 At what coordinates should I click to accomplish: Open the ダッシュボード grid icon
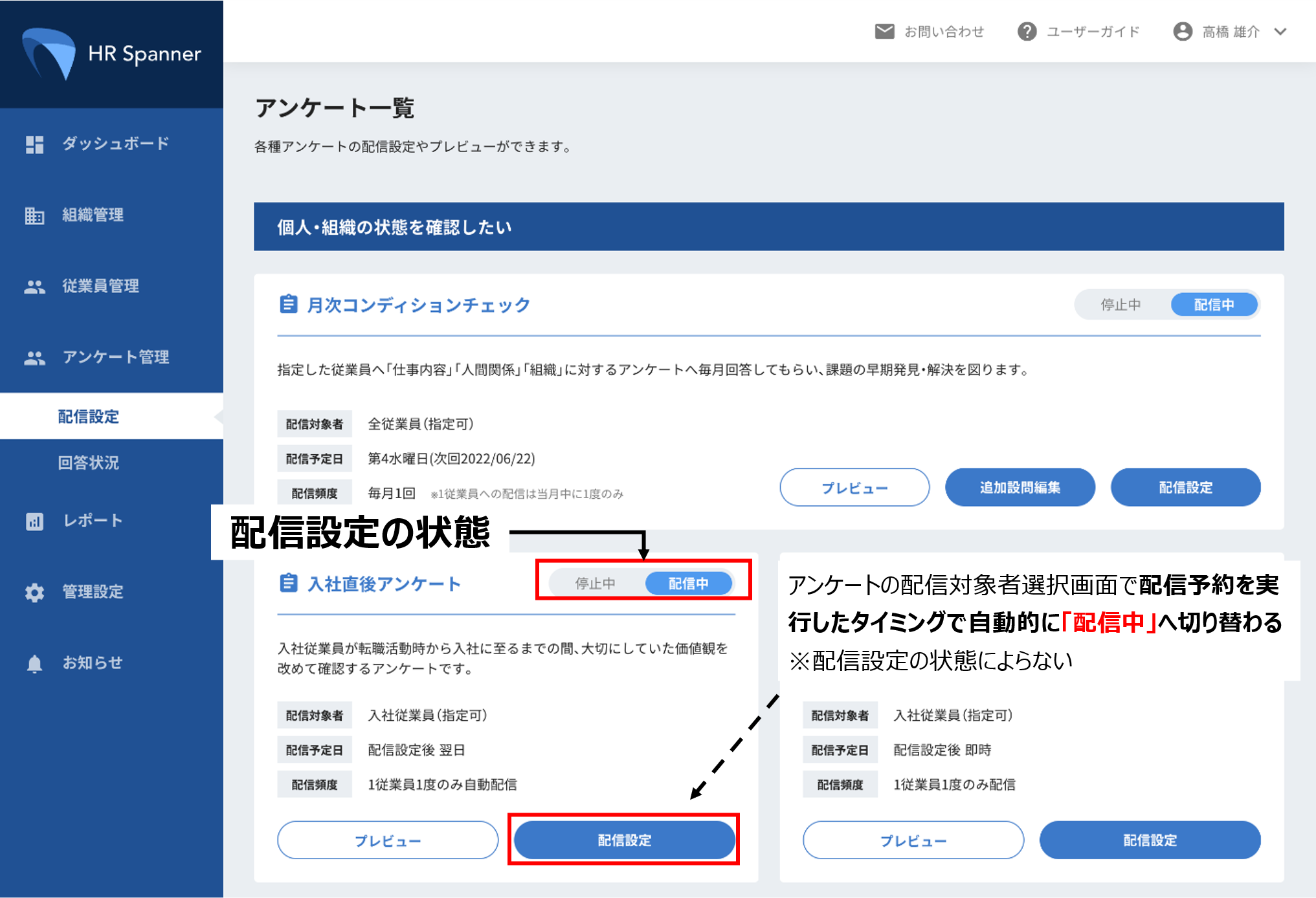click(34, 144)
